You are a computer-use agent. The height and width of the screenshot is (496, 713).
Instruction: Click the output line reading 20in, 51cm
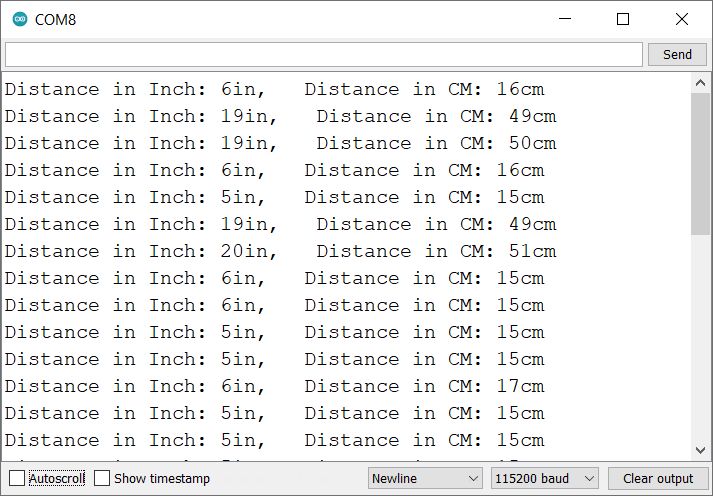280,251
